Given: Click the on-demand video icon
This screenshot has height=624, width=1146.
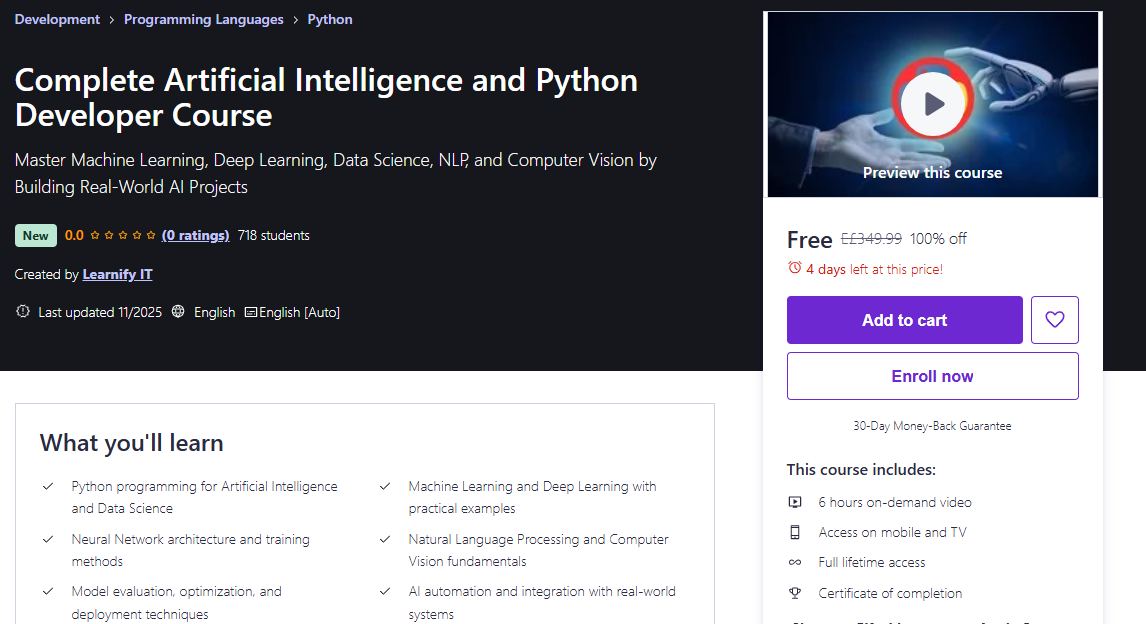Looking at the screenshot, I should click(x=794, y=502).
